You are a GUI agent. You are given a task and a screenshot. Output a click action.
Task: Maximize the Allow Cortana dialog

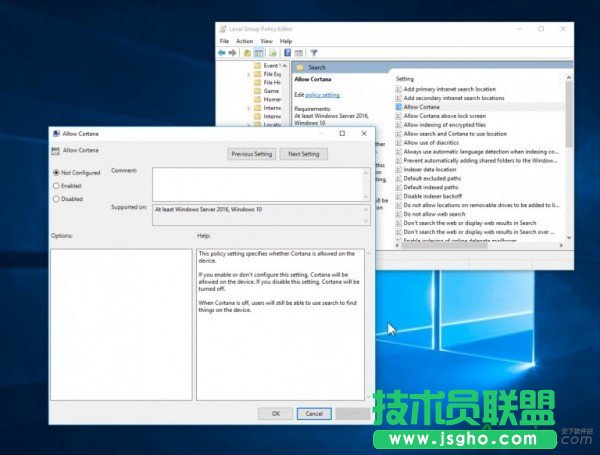coord(342,133)
